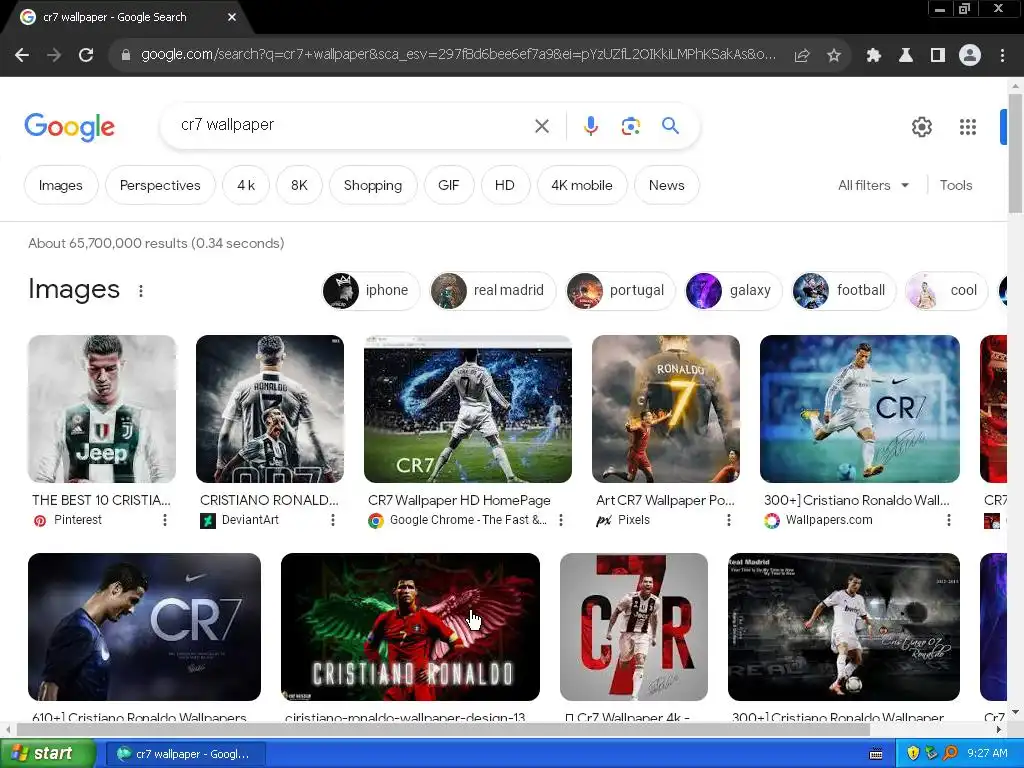The width and height of the screenshot is (1024, 768).
Task: Open options for Google Chrome result
Action: 561,520
